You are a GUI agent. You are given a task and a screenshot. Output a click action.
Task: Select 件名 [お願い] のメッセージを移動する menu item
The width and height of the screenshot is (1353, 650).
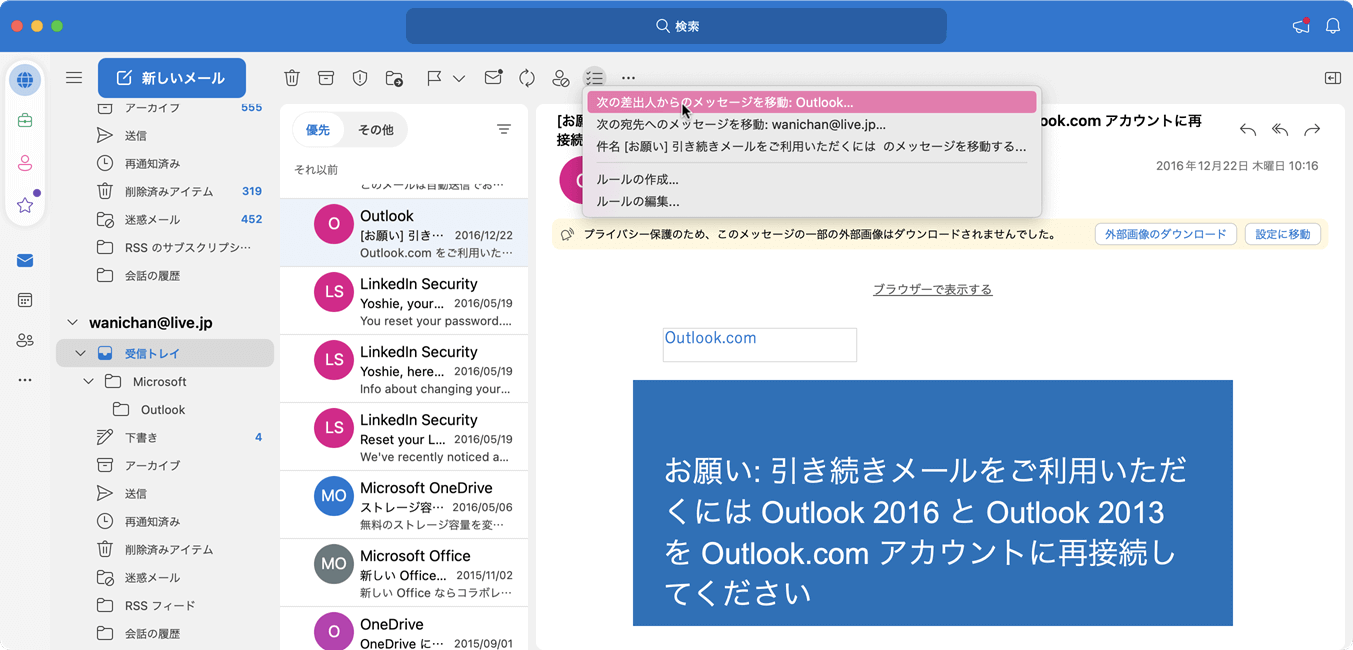coord(811,146)
